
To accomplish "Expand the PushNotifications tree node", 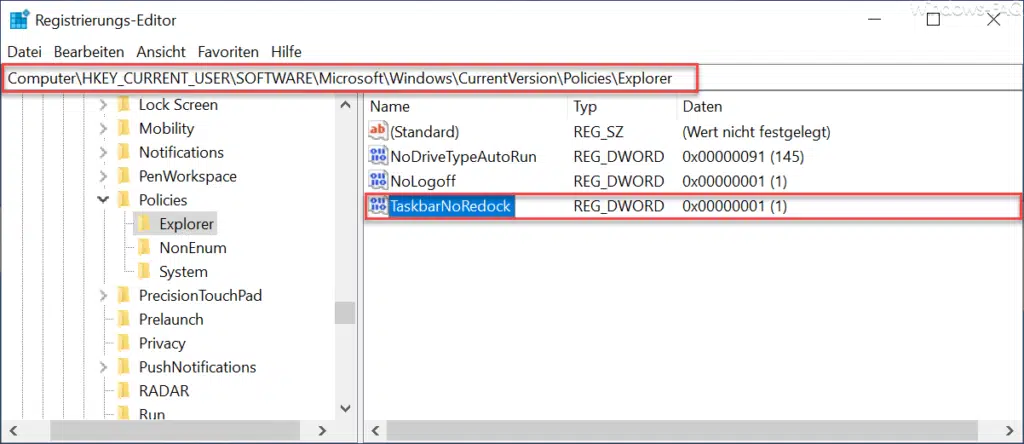I will coord(103,367).
